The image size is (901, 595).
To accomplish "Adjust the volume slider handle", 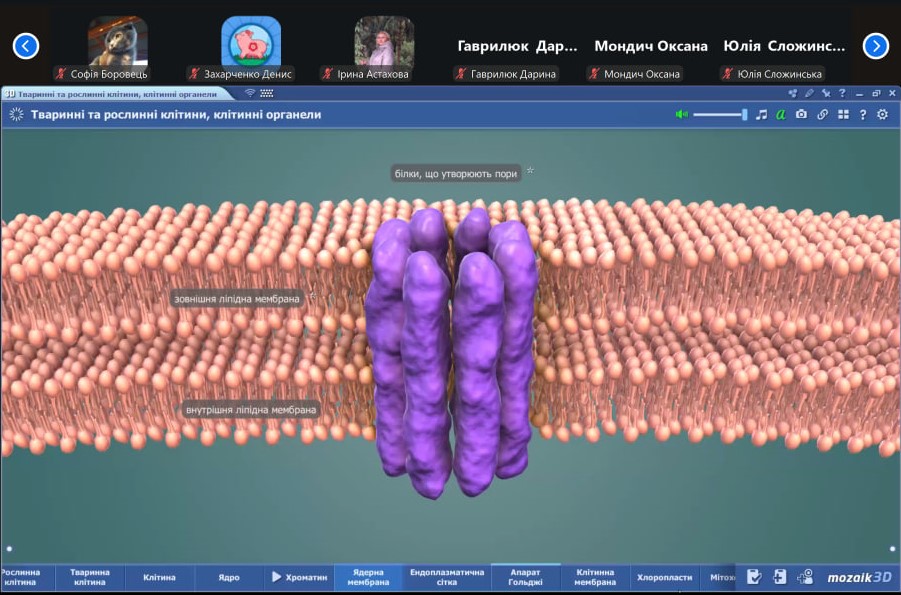I will click(x=744, y=114).
